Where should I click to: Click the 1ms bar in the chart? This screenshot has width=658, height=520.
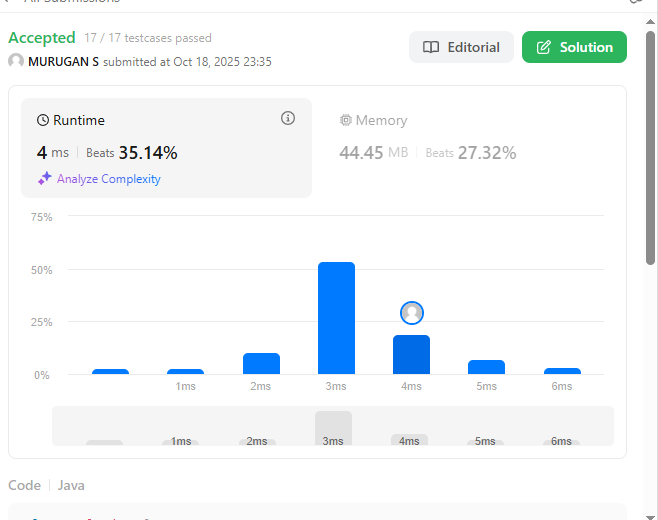point(185,371)
